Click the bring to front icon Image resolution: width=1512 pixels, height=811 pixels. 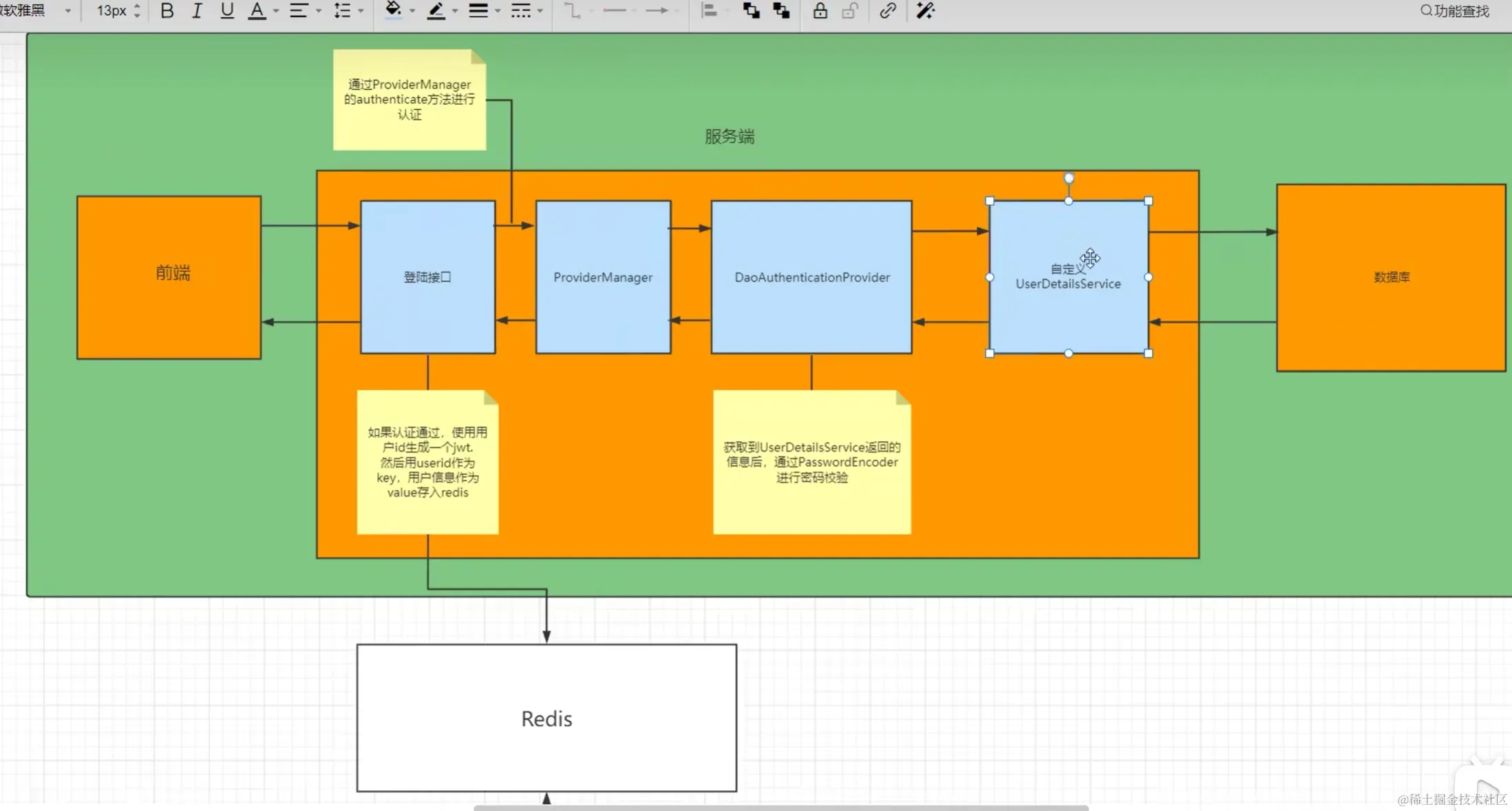pos(752,11)
